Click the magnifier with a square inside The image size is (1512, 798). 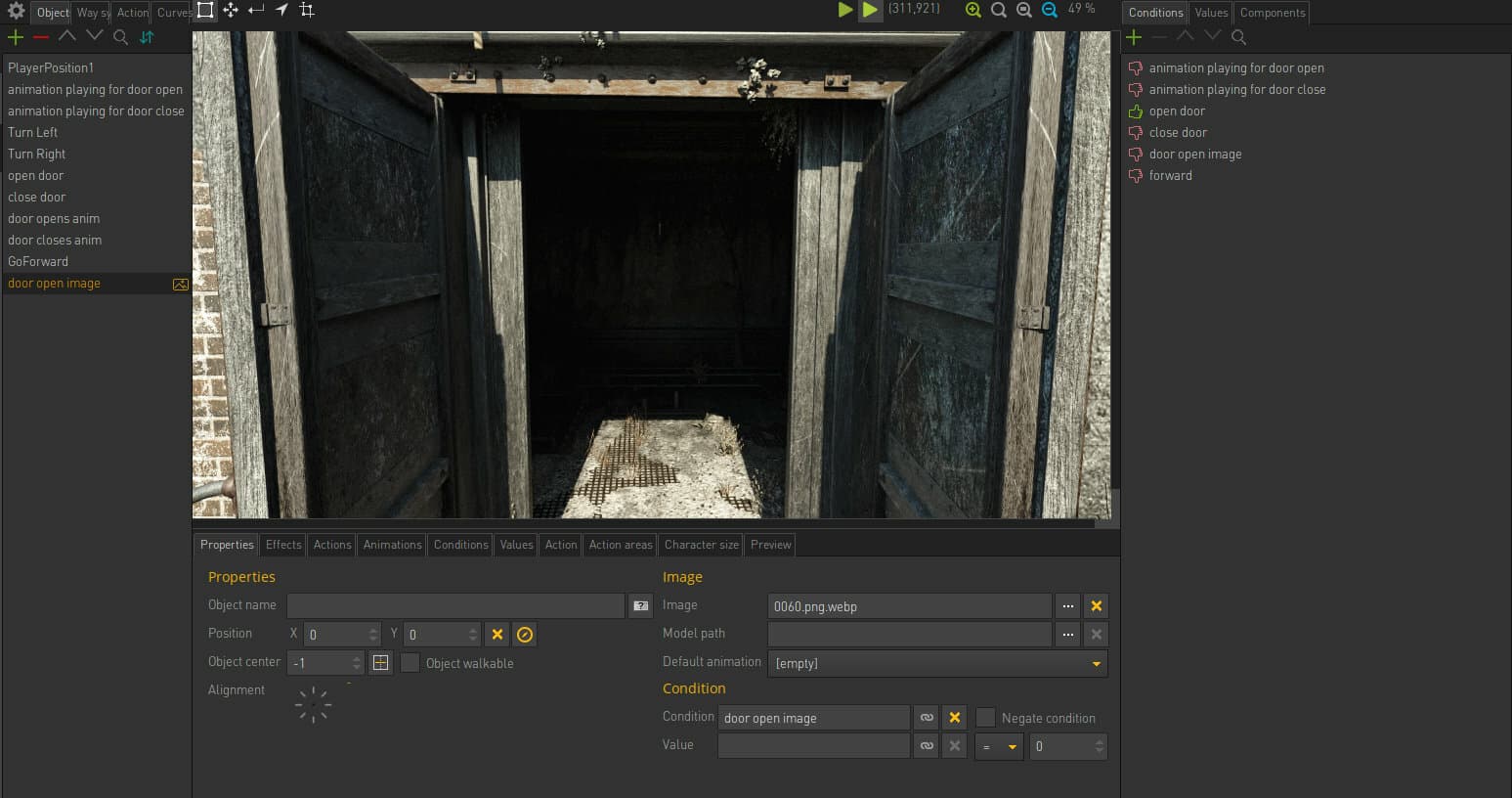coord(1024,10)
